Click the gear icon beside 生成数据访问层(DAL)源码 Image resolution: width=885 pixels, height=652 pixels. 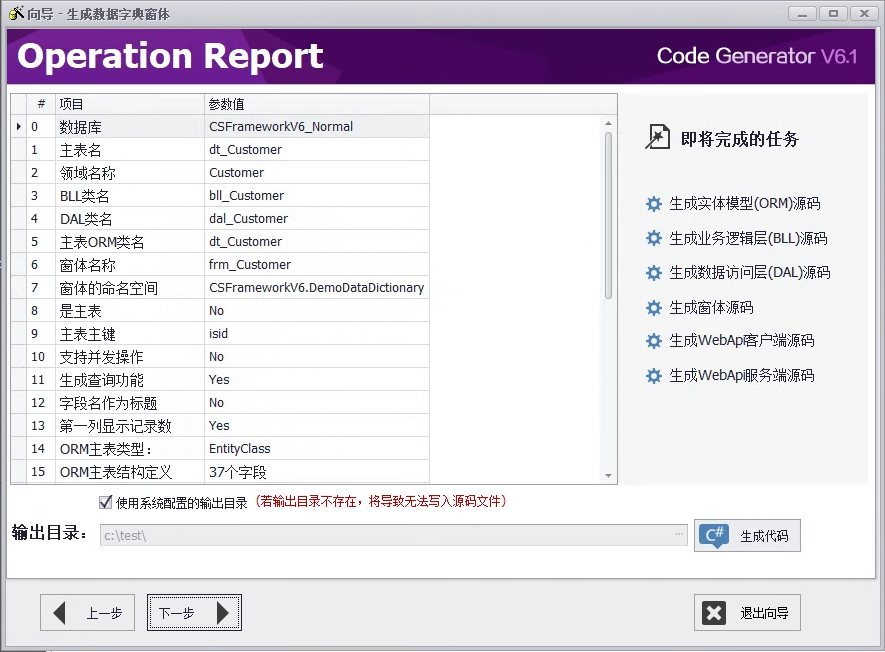click(x=654, y=273)
